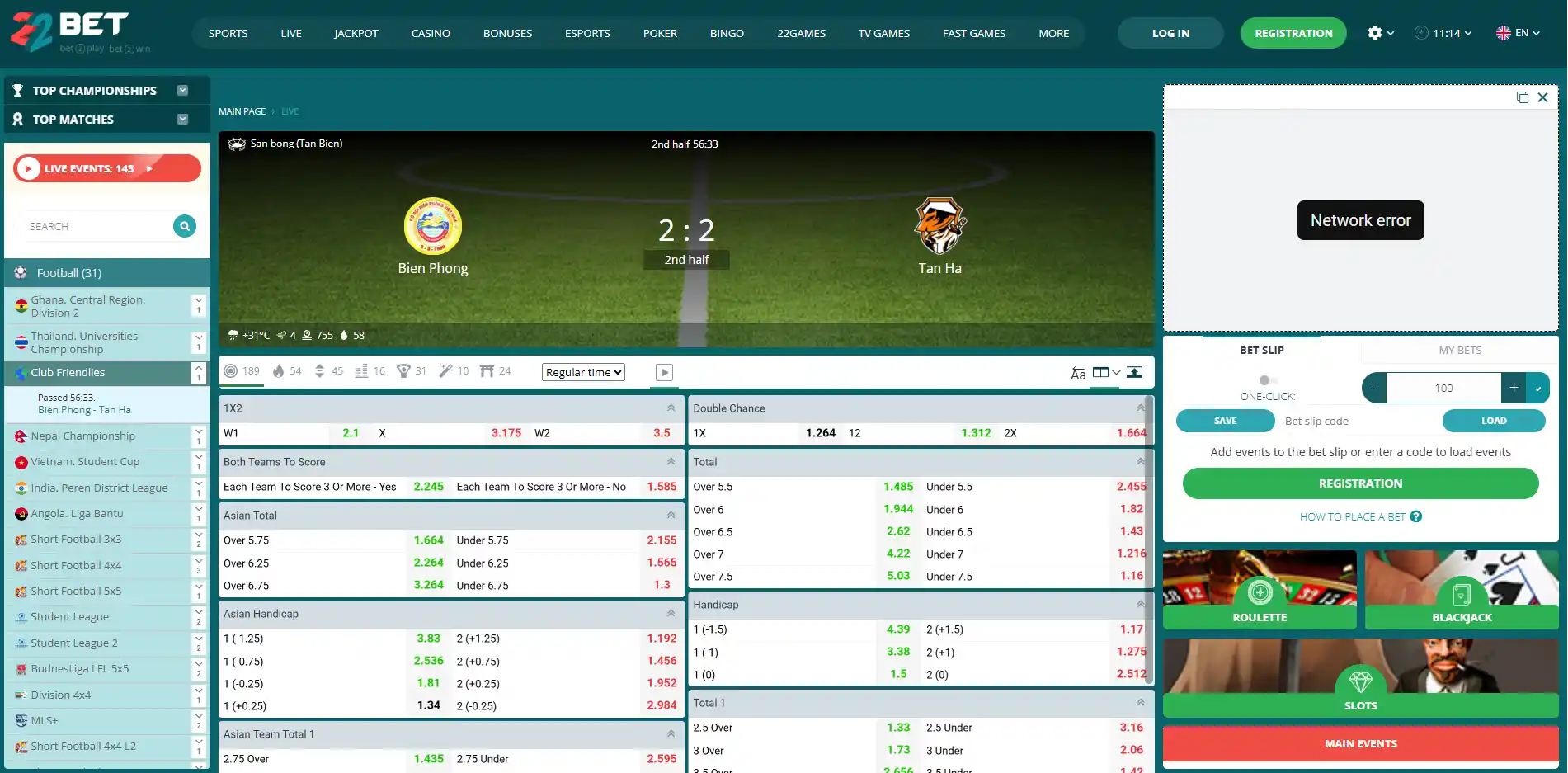Expand the Nepal Championship league
Viewport: 1568px width, 773px height.
(x=198, y=436)
